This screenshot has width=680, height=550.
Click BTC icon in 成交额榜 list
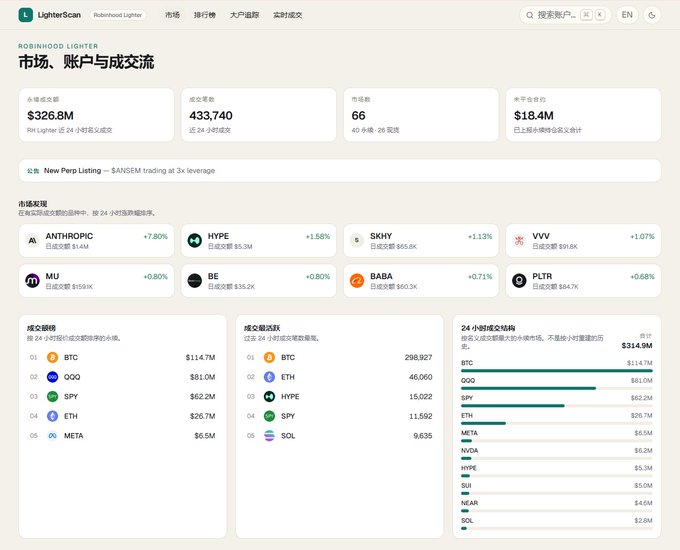52,357
